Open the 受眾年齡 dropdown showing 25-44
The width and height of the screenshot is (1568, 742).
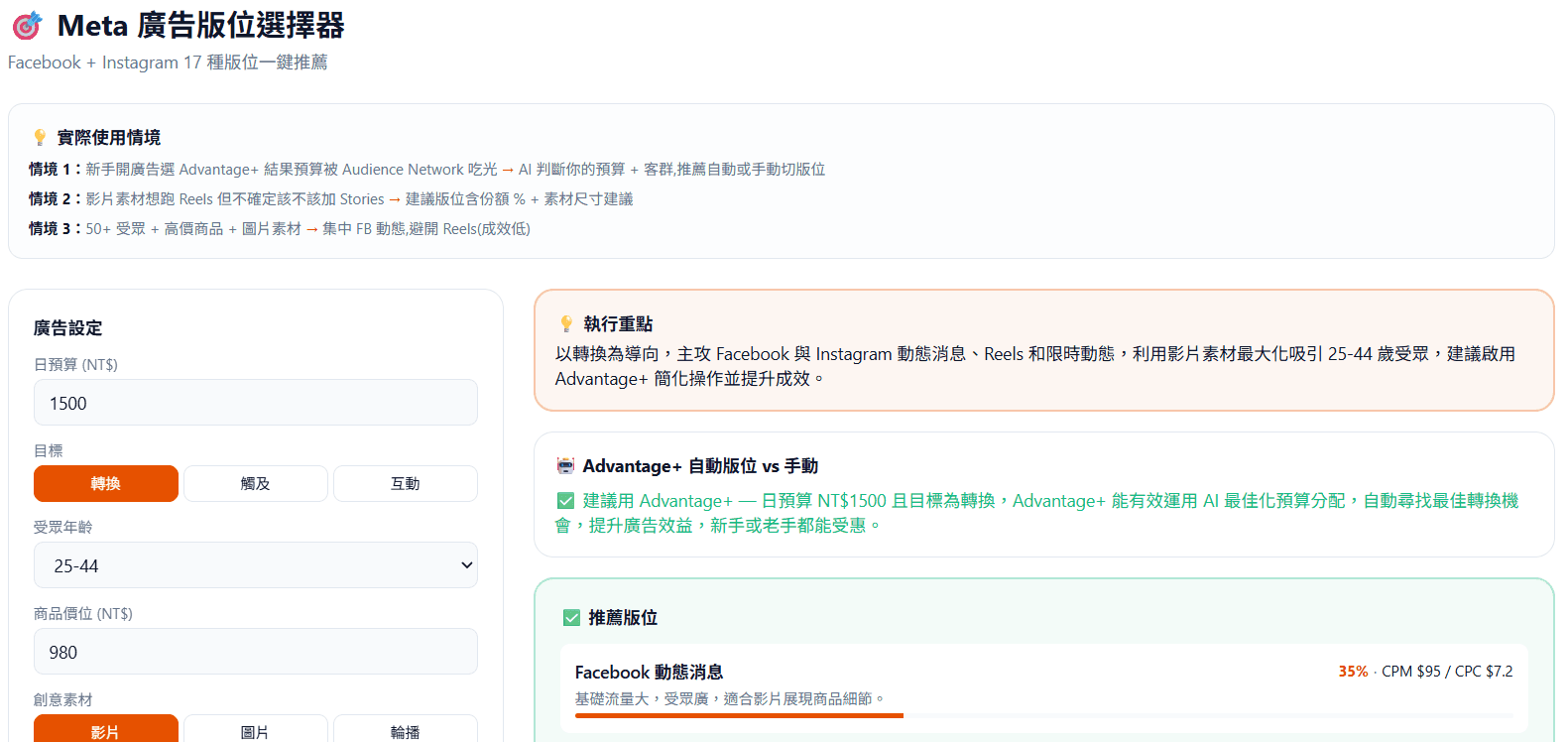pyautogui.click(x=256, y=565)
